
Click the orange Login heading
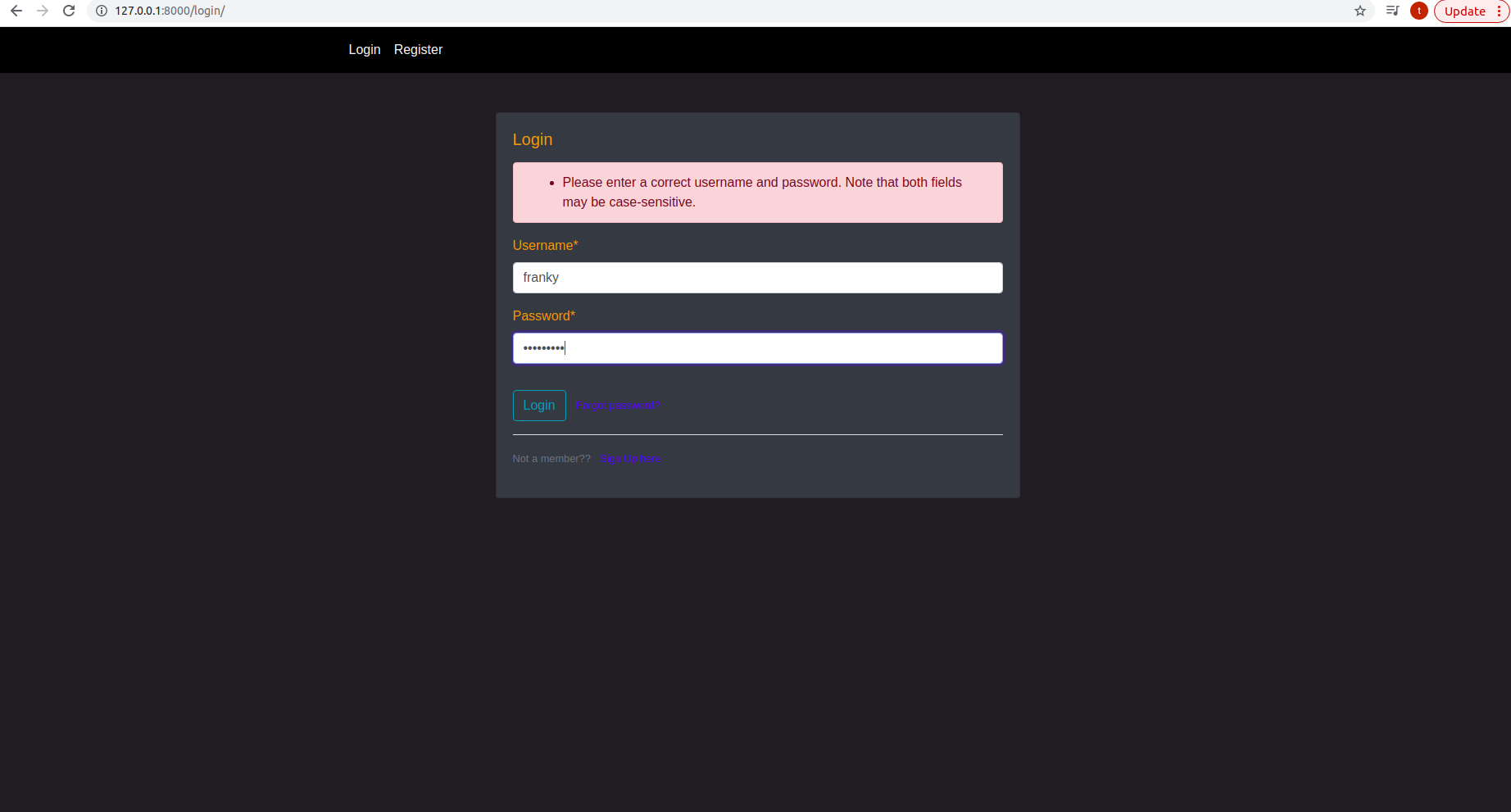coord(532,139)
